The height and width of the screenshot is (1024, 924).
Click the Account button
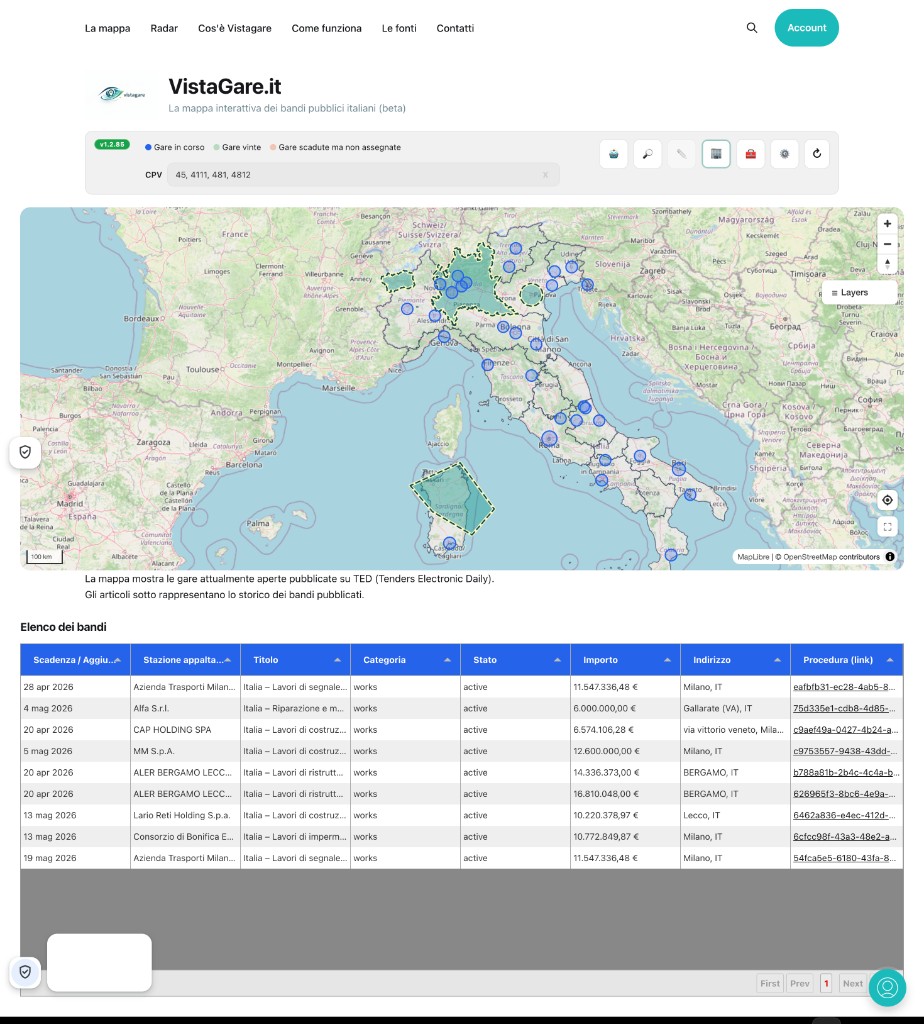tap(806, 27)
